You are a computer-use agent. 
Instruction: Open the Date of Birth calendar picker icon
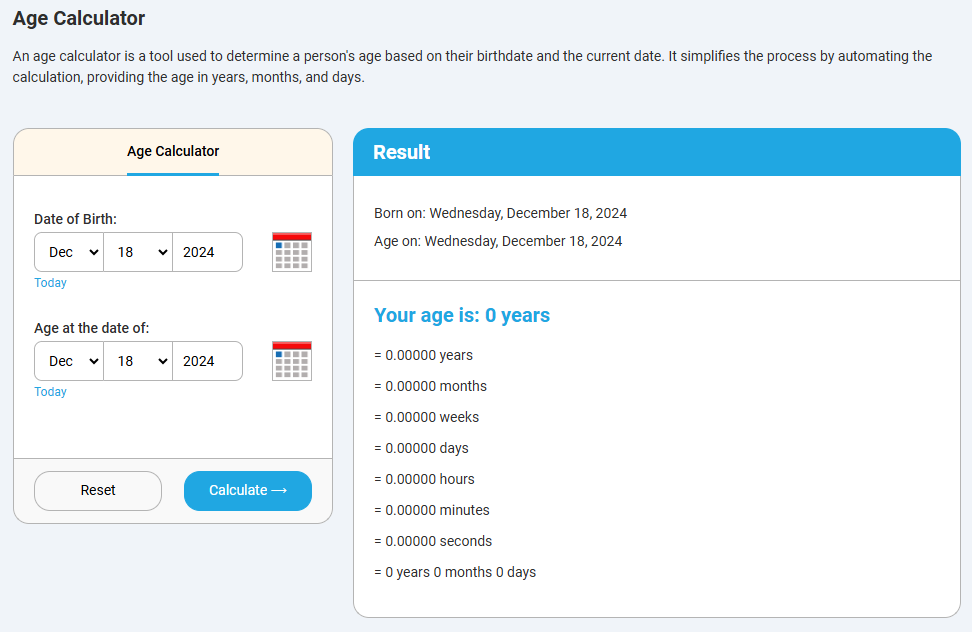[292, 252]
